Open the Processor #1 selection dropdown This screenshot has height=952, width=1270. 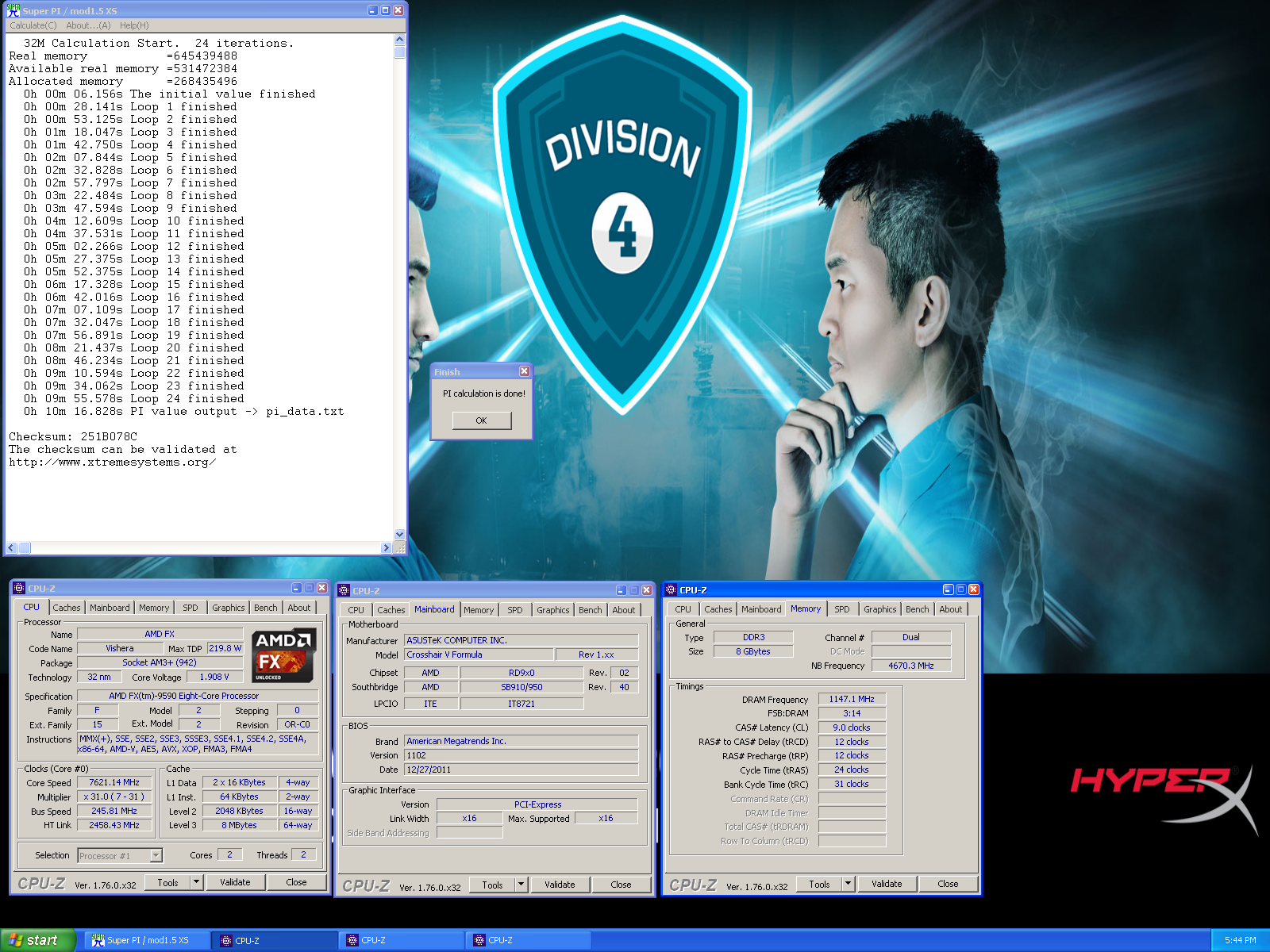(x=156, y=855)
